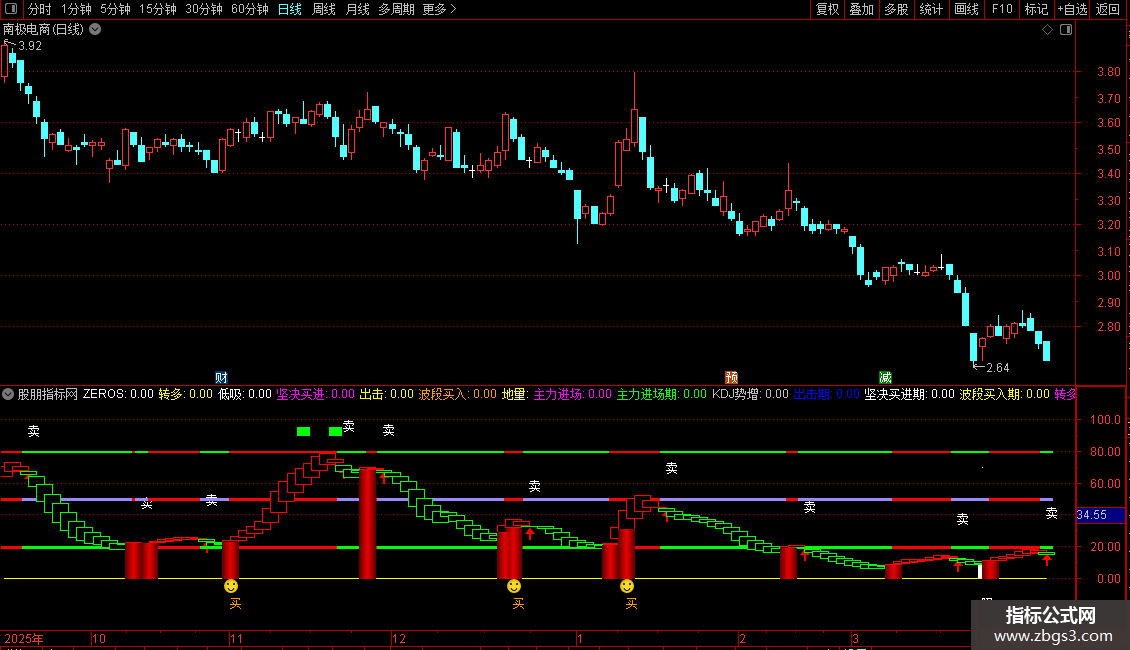Click the 波段买入期: 0.00 value
Viewport: 1130px width, 650px height.
point(1005,394)
